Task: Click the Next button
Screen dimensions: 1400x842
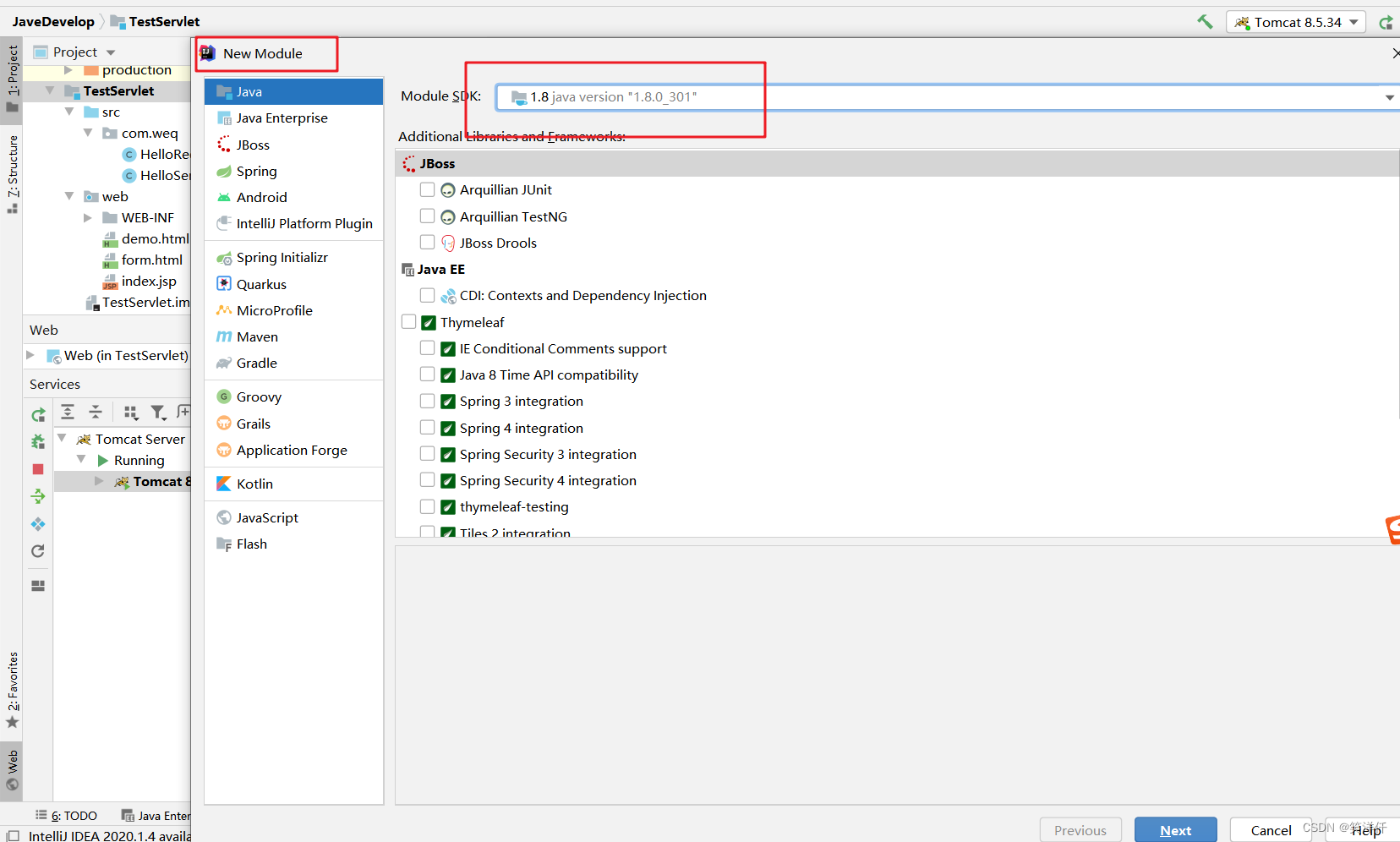Action: 1175,830
